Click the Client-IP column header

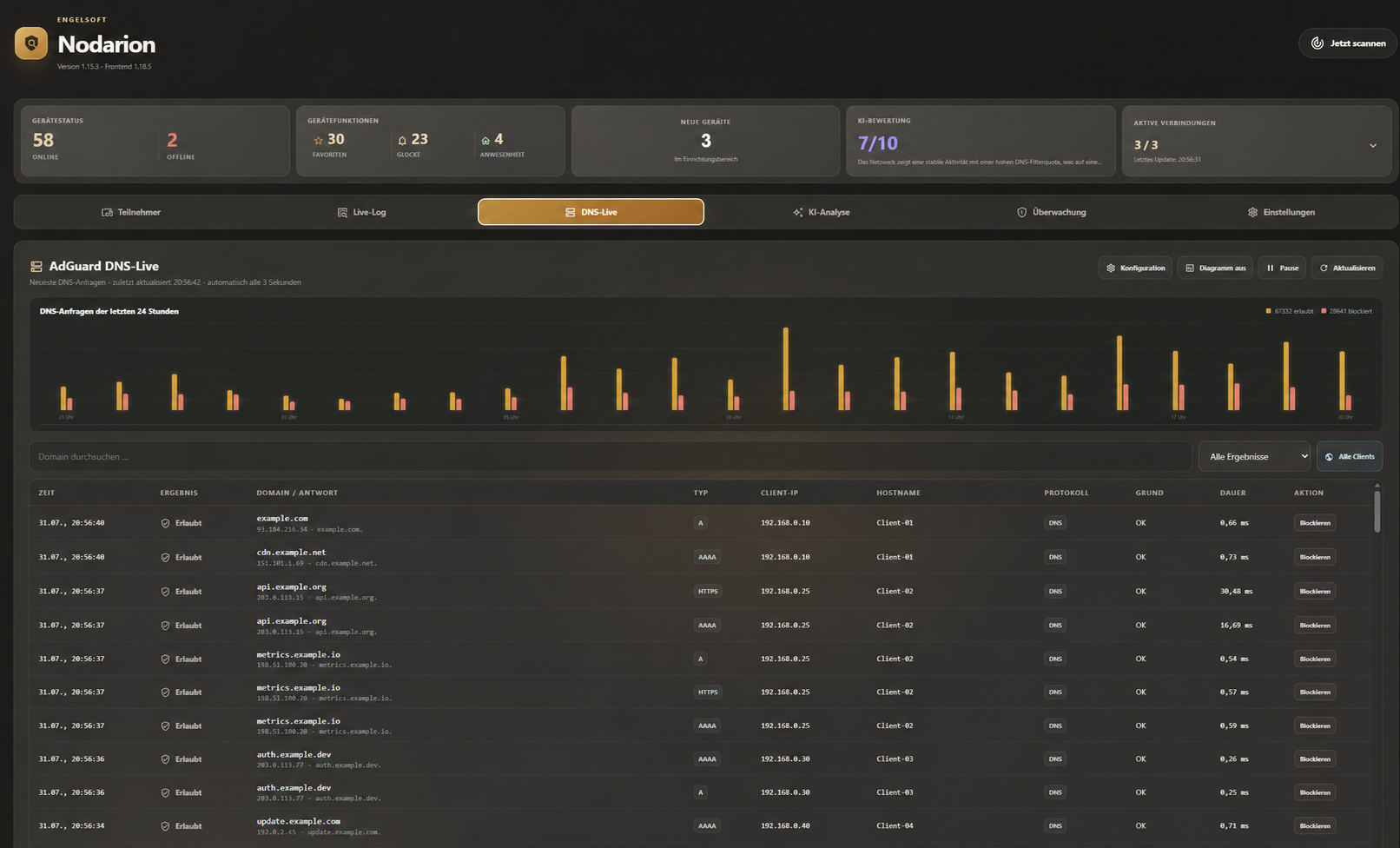pos(779,493)
